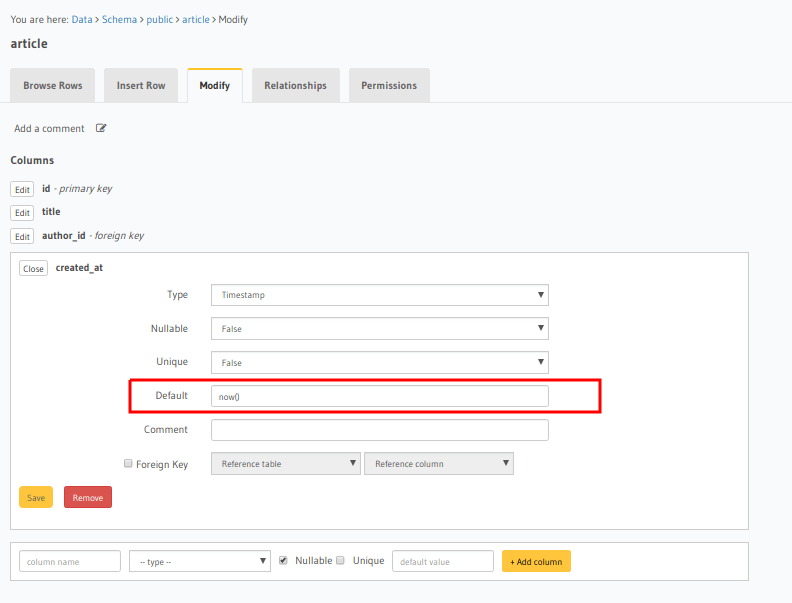This screenshot has height=603, width=792.
Task: Click the + Add column button
Action: [536, 561]
